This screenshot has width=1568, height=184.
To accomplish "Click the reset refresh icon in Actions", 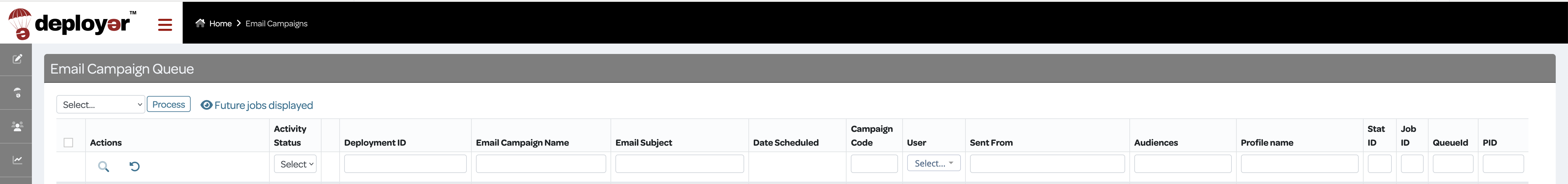I will [x=135, y=166].
